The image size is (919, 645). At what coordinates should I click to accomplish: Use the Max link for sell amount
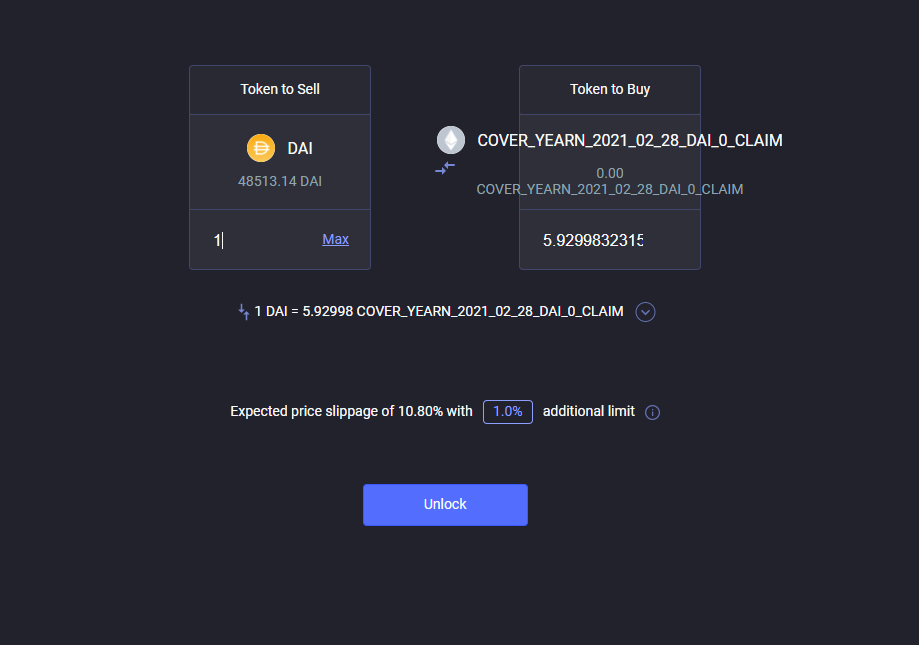click(x=335, y=239)
